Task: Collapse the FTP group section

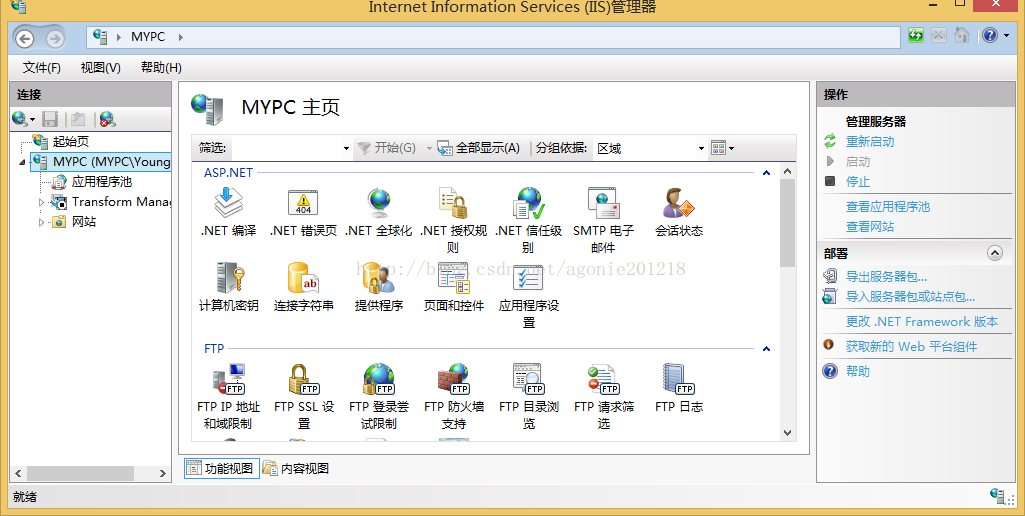Action: tap(766, 349)
